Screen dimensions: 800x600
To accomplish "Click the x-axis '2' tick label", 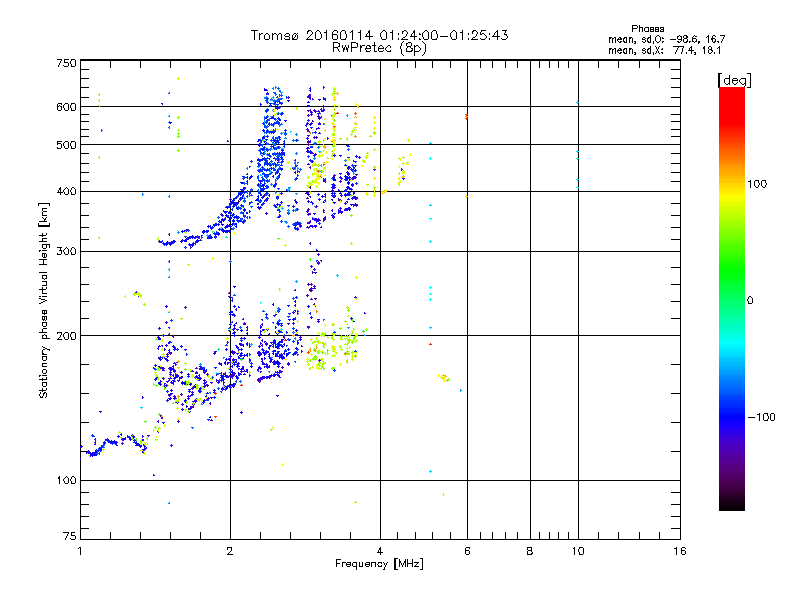I will pos(230,551).
